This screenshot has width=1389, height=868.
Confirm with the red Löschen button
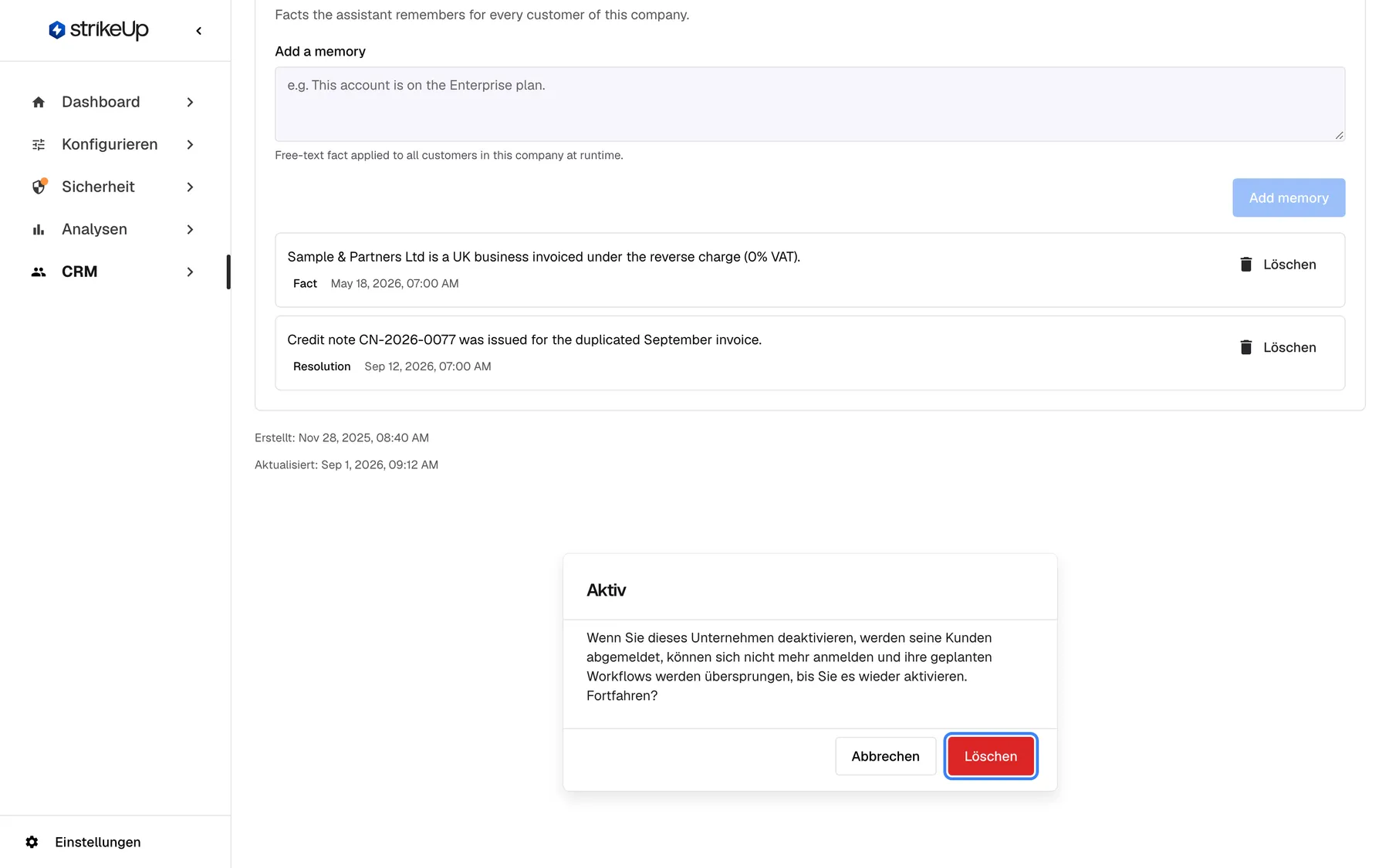(x=991, y=756)
